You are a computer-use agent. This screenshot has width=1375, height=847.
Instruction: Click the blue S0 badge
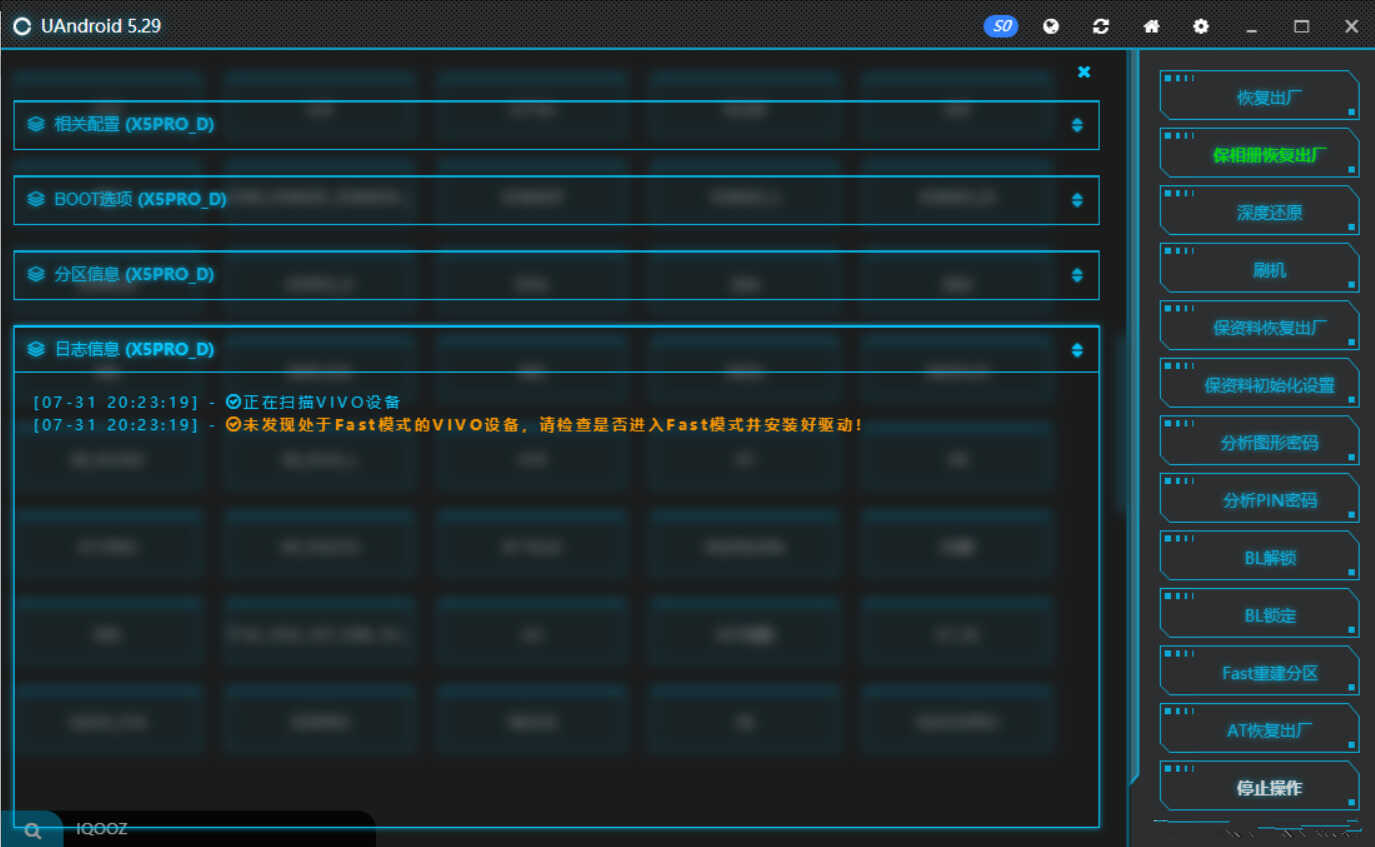coord(1001,27)
